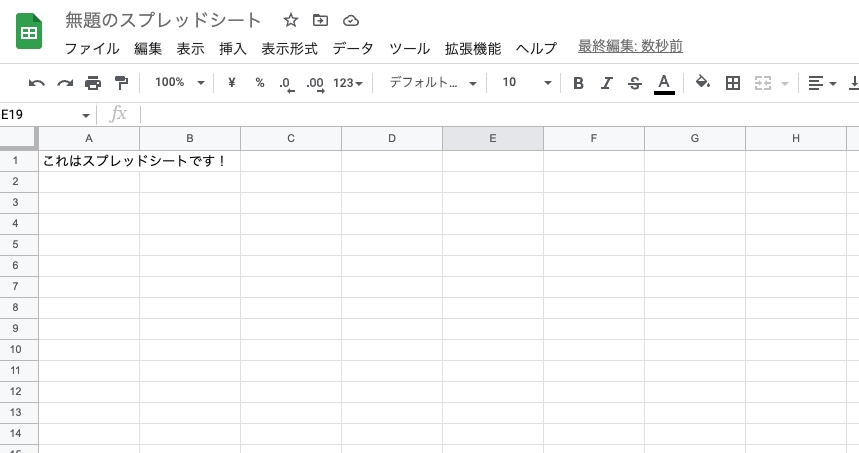
Task: Toggle italic formatting
Action: point(606,83)
